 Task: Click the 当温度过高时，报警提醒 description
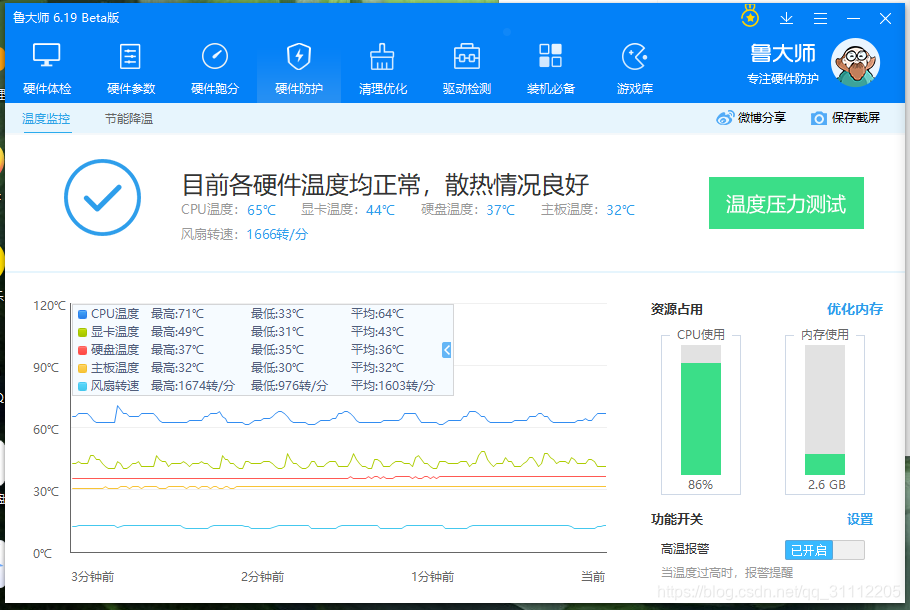click(x=727, y=573)
